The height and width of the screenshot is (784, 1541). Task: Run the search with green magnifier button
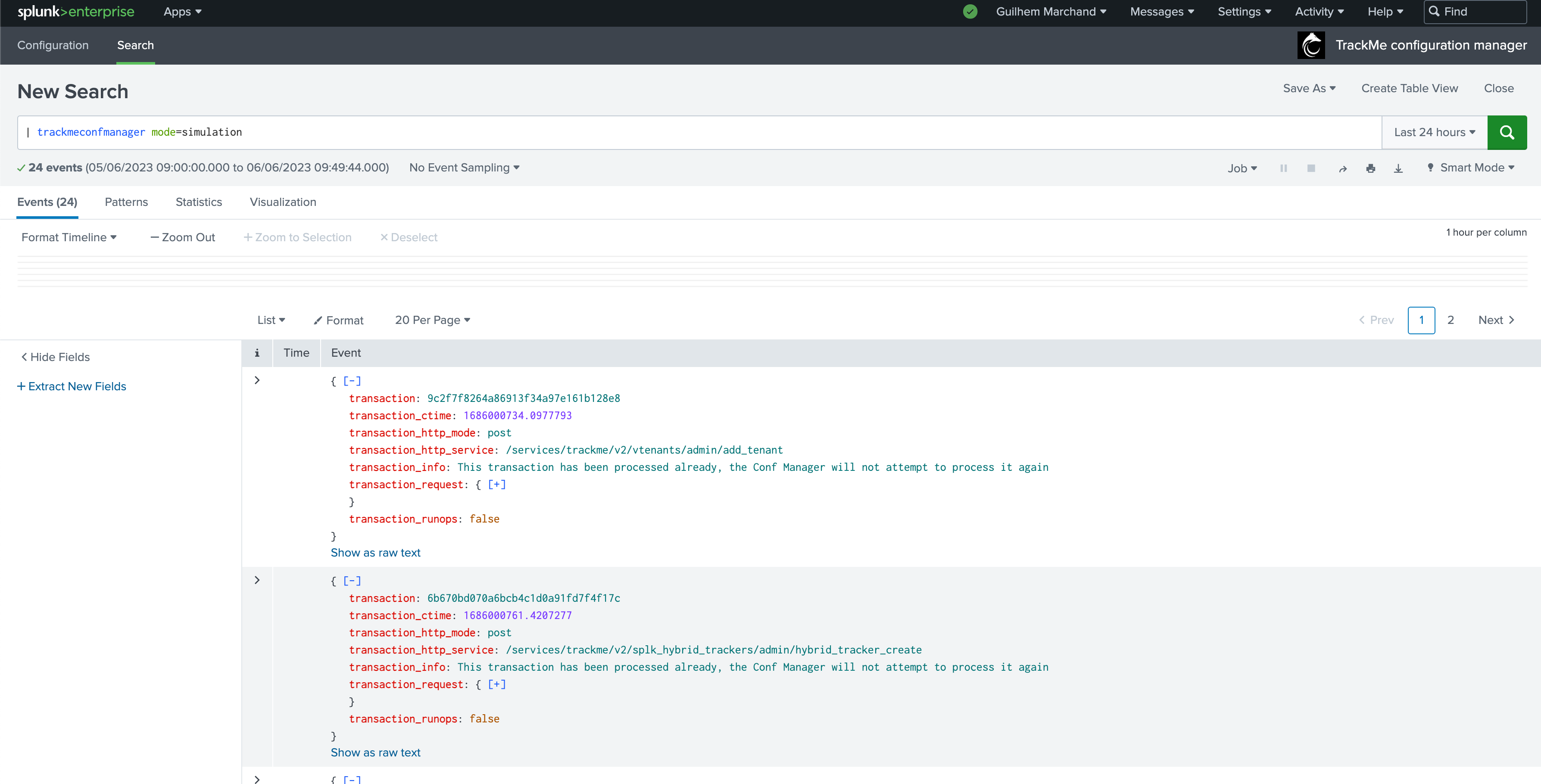(x=1507, y=132)
